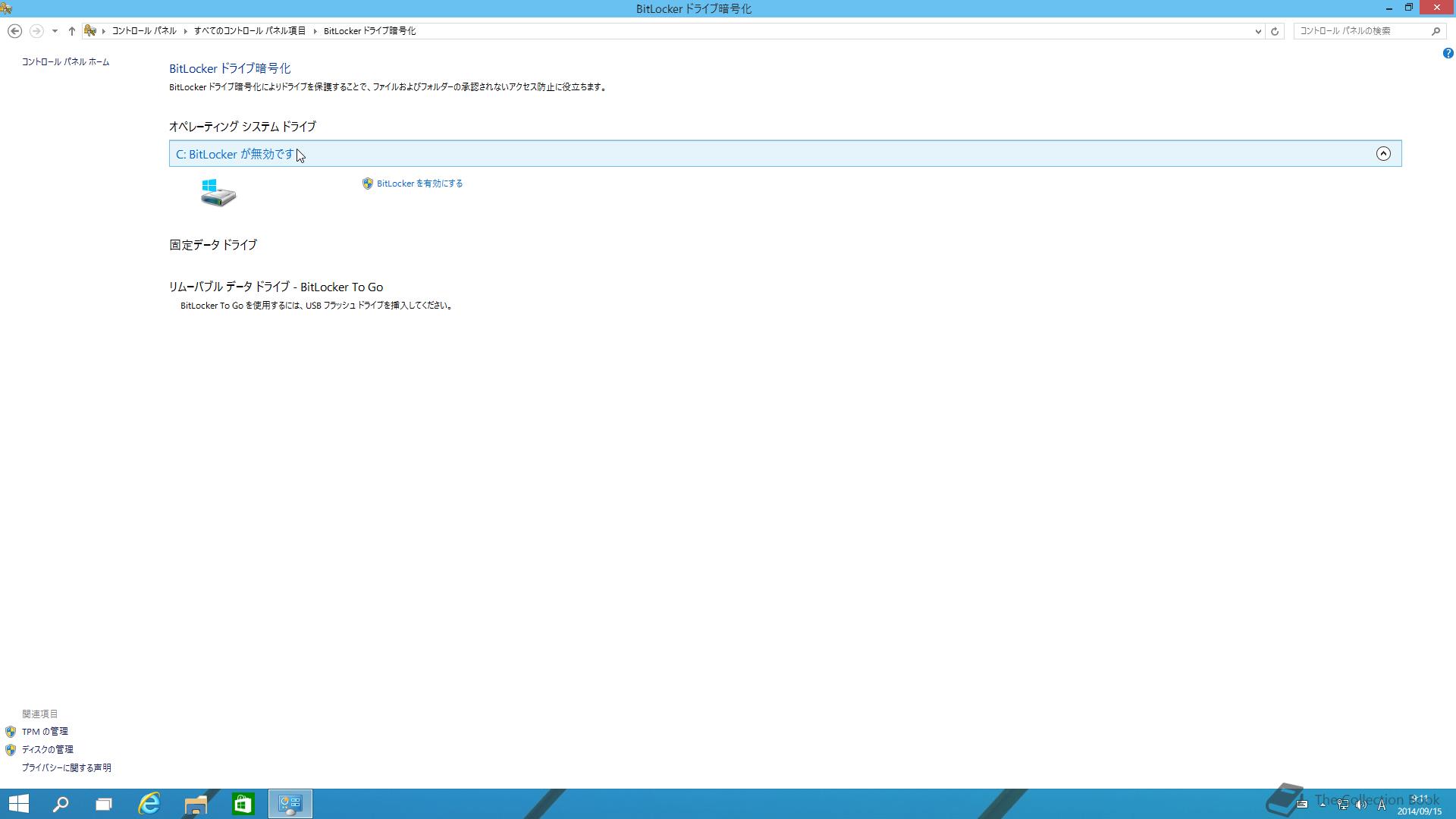Click the USB フラッシュ ドライブを挿入してください text
Screen dimensions: 1456x819
point(378,306)
